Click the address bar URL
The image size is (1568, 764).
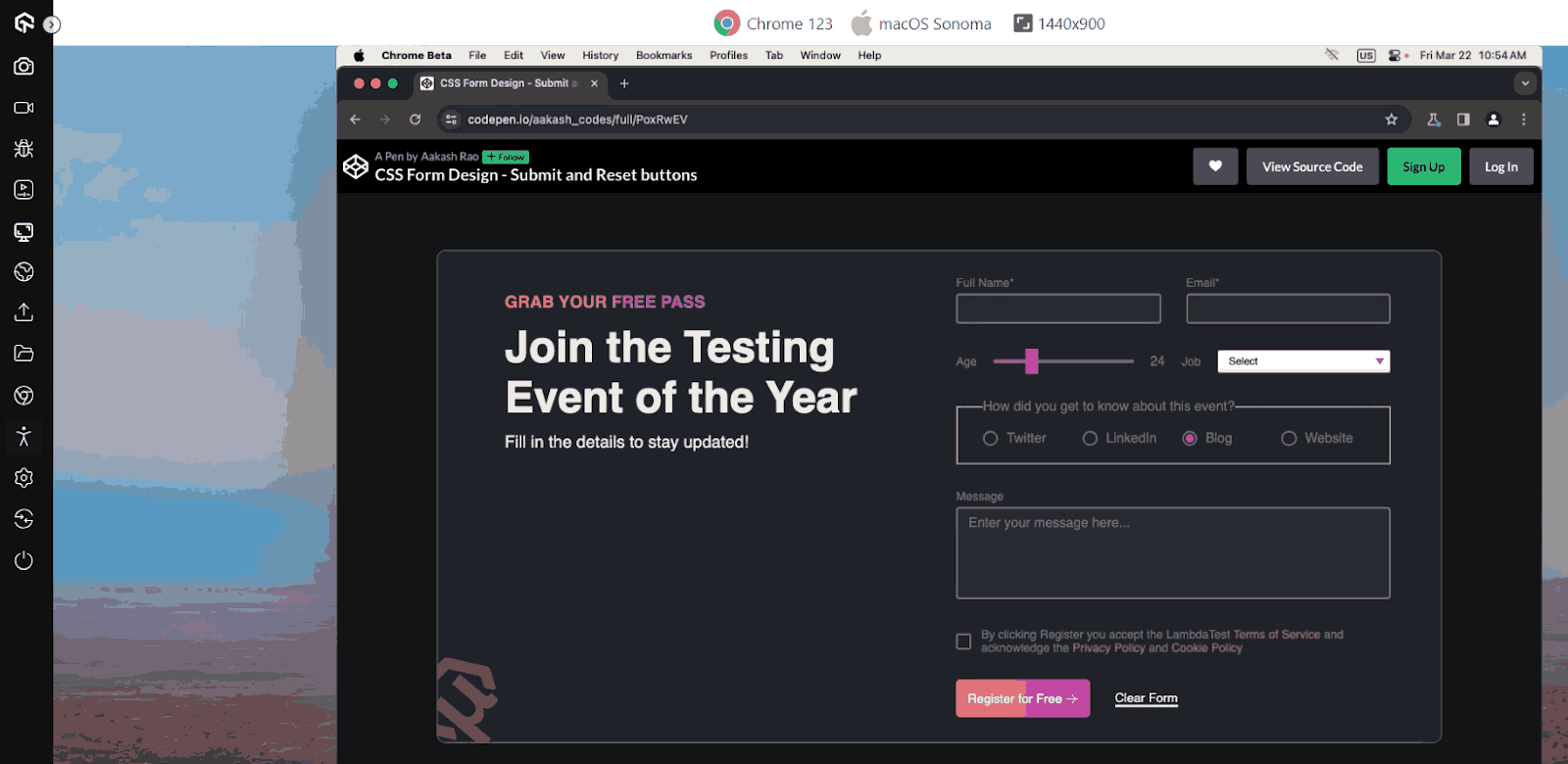577,119
